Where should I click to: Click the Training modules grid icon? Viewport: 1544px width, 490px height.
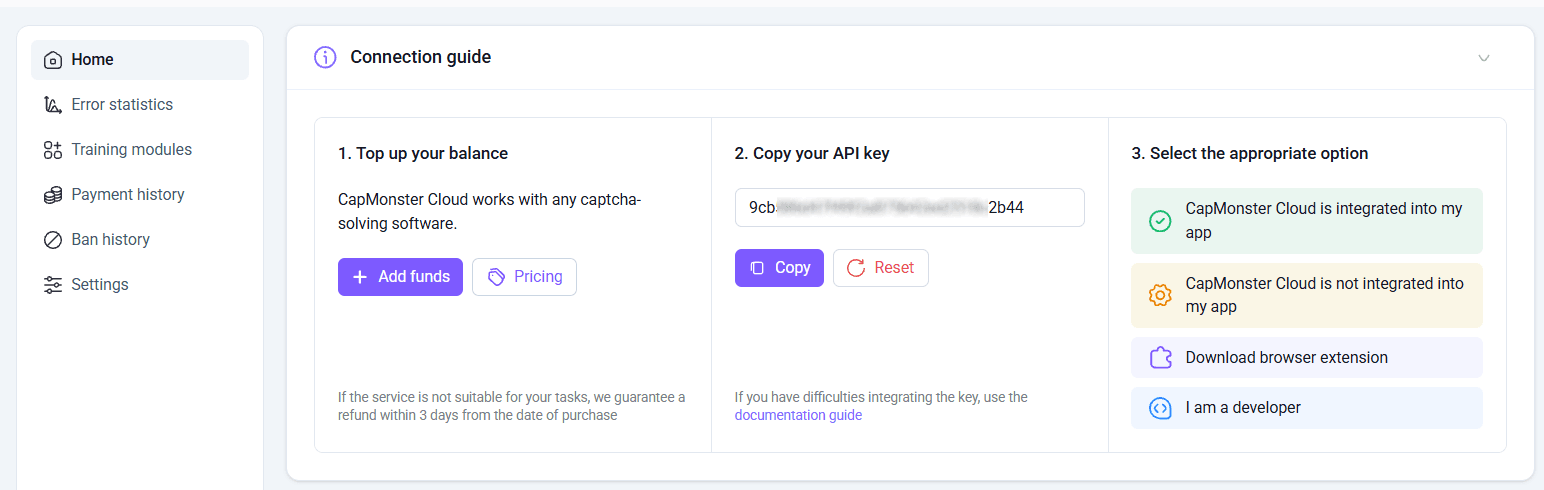coord(53,150)
